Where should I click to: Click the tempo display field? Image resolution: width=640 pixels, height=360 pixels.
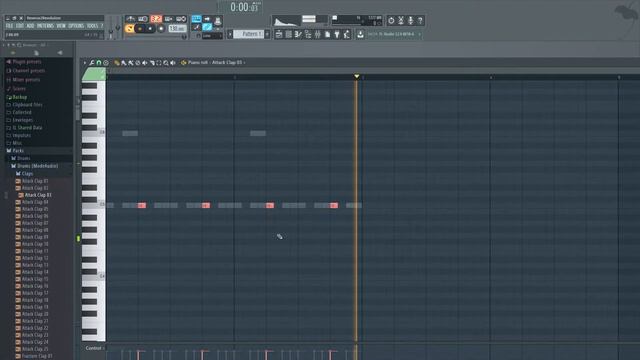pyautogui.click(x=178, y=29)
